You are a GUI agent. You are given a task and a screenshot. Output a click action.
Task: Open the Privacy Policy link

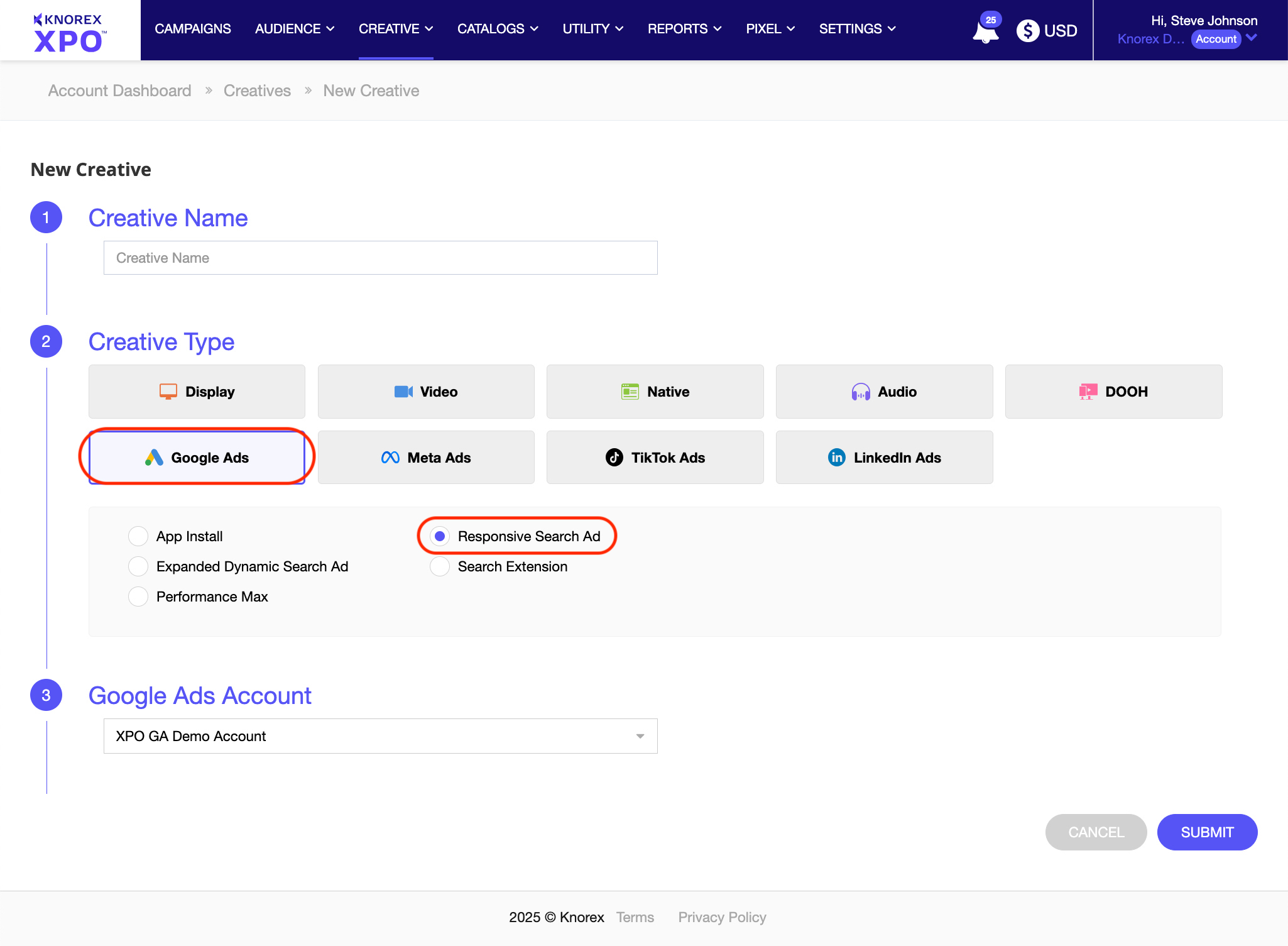pyautogui.click(x=721, y=917)
